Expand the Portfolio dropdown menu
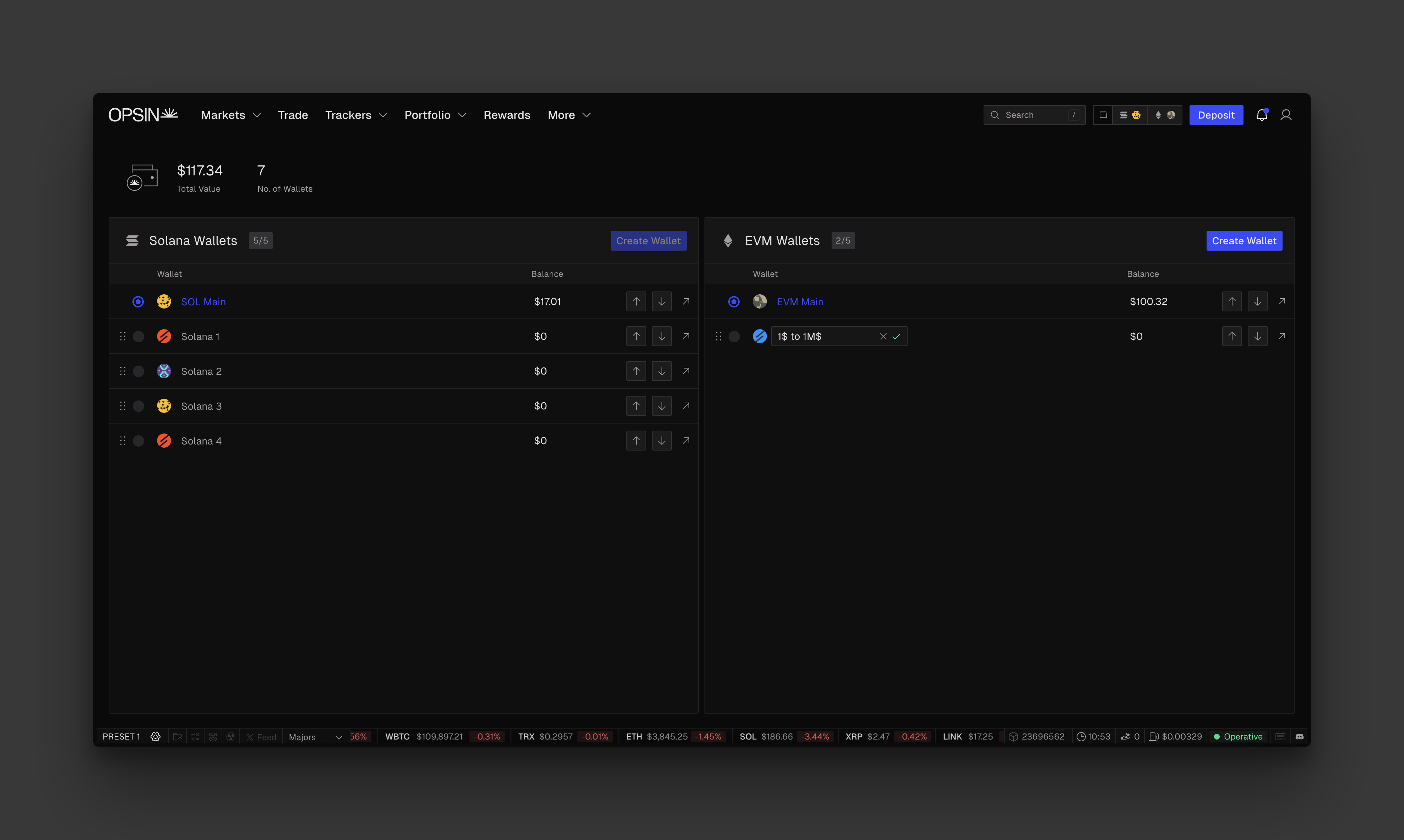 point(435,115)
